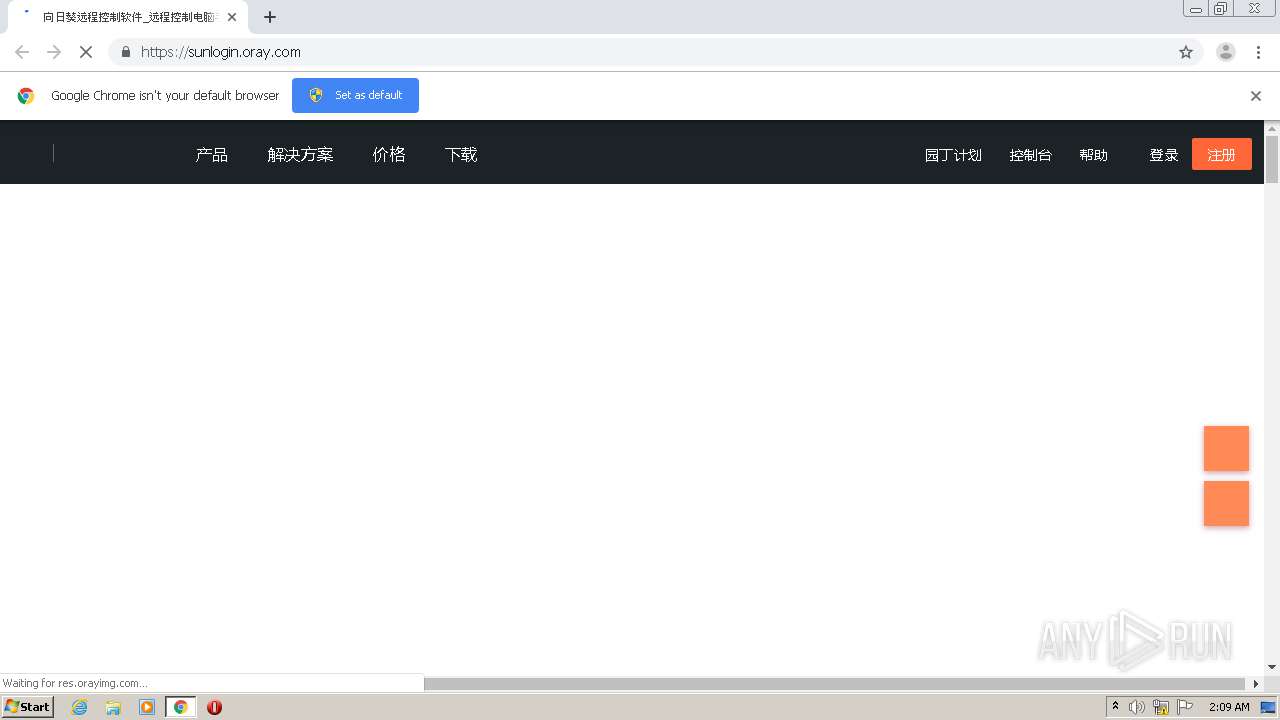Open Windows Start menu

[27, 707]
